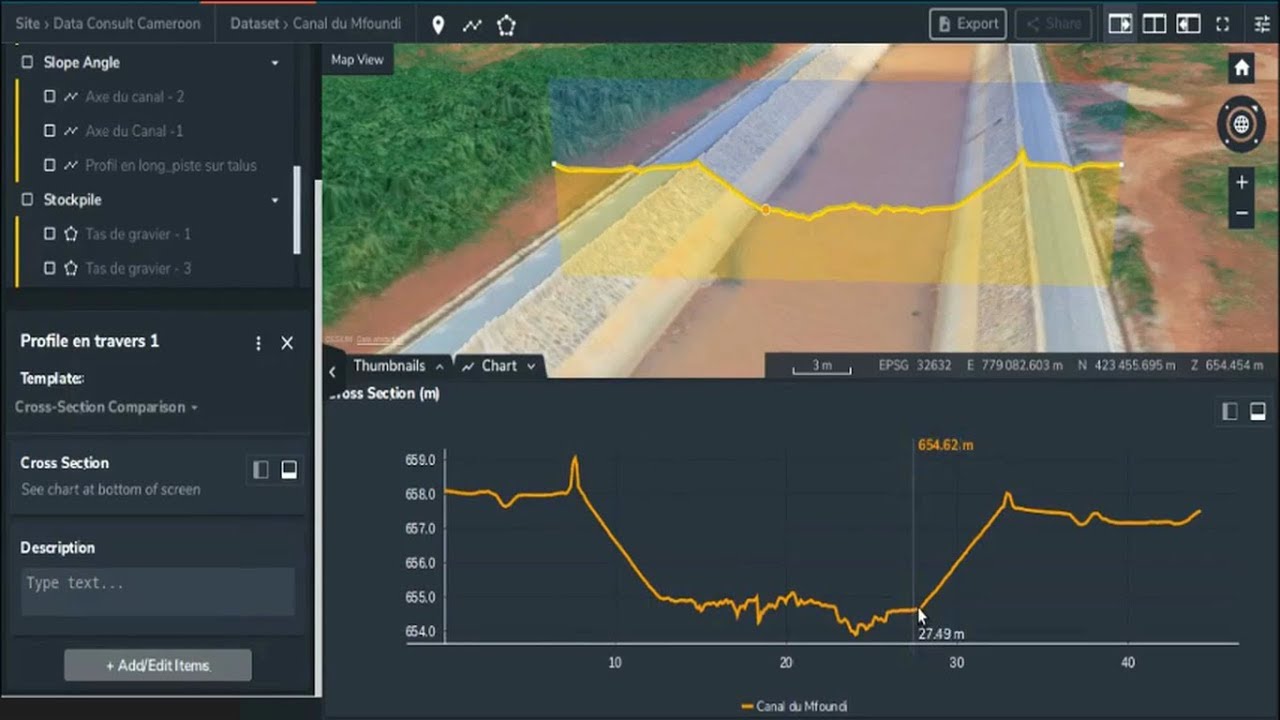Click the 3 m scale bar

click(822, 367)
